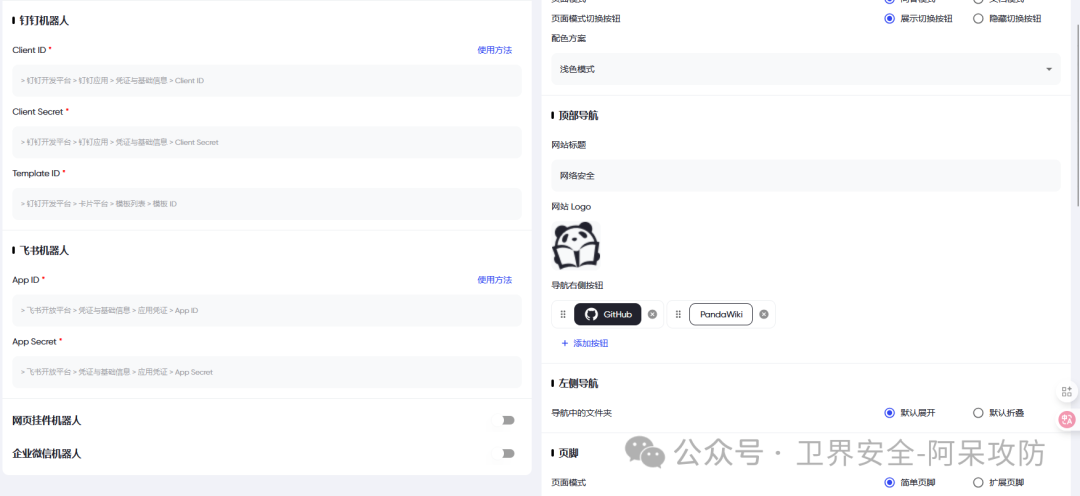Toggle the 企业微信机器人 switch
The width and height of the screenshot is (1080, 496).
(504, 453)
